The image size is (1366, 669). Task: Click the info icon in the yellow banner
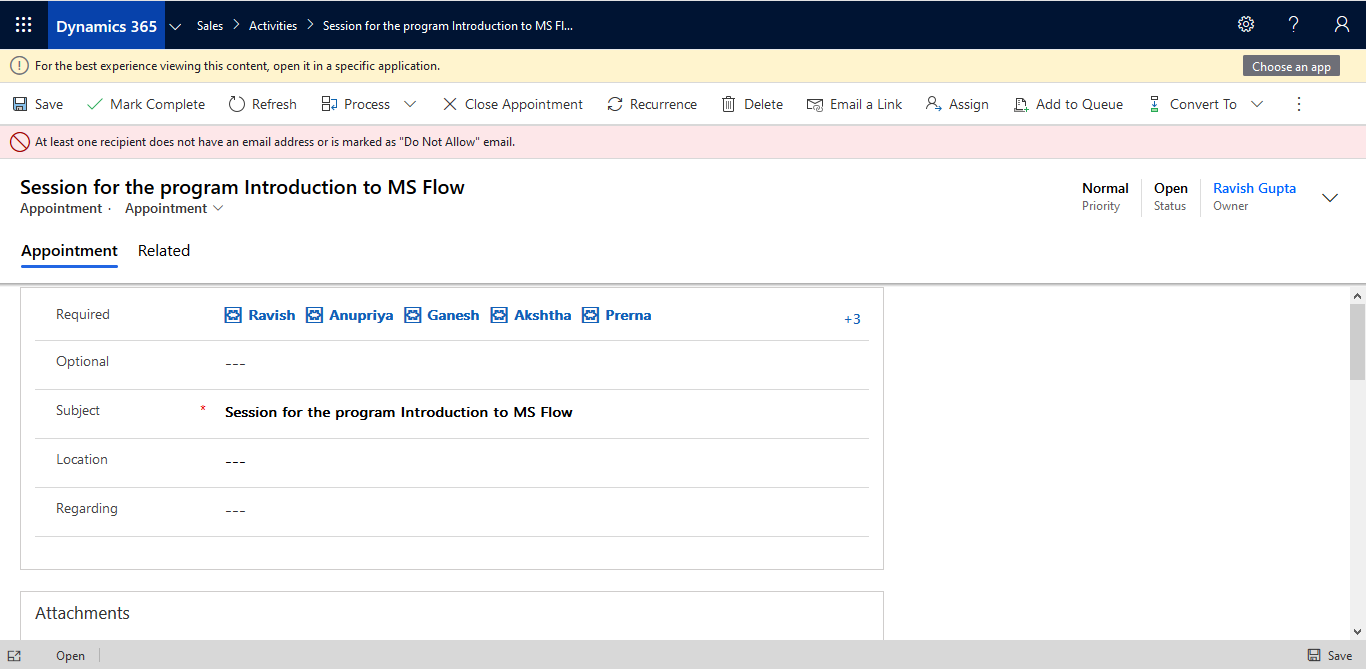(x=19, y=66)
